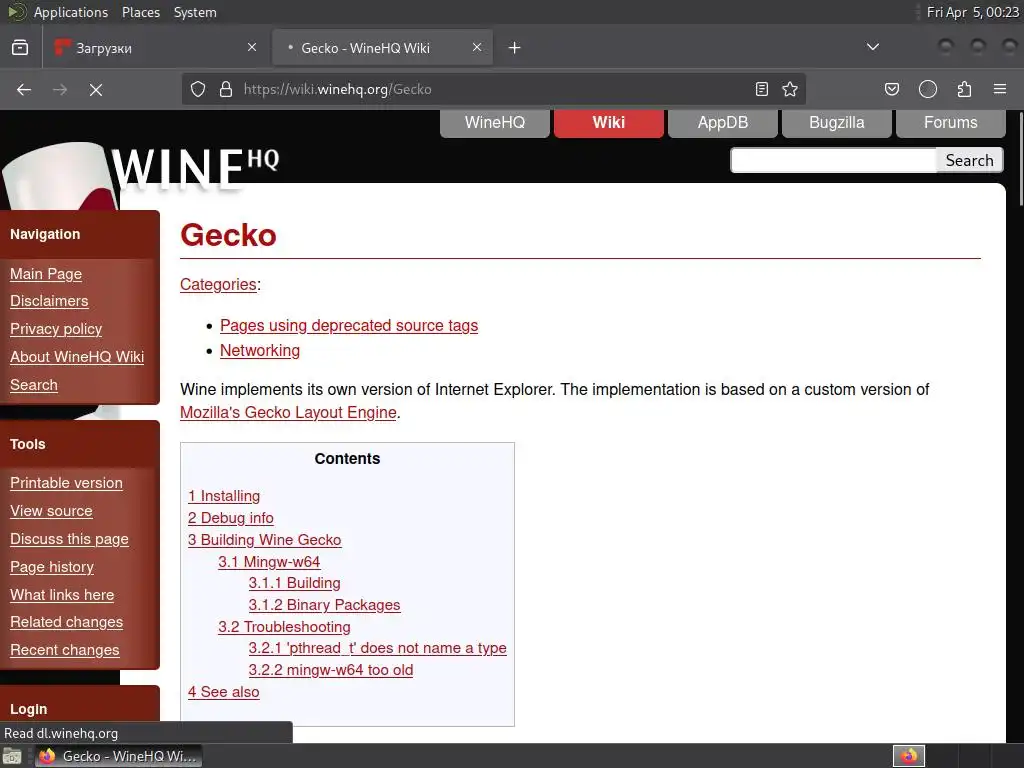Jump to 3.2 Troubleshooting section
The width and height of the screenshot is (1024, 768).
284,627
